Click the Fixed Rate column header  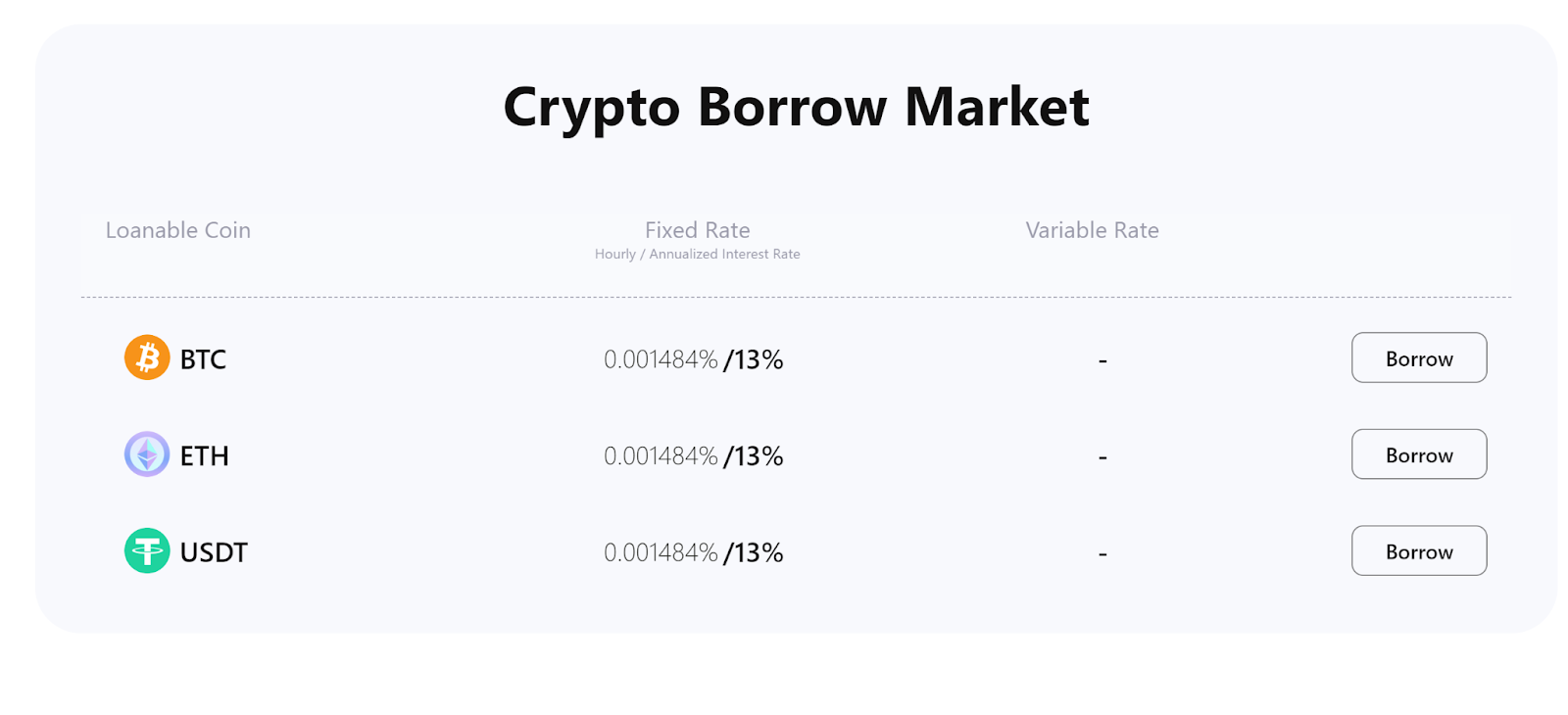click(698, 230)
